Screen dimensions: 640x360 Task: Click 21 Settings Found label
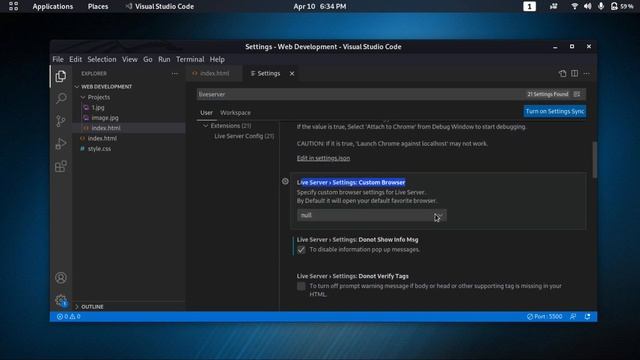[548, 94]
